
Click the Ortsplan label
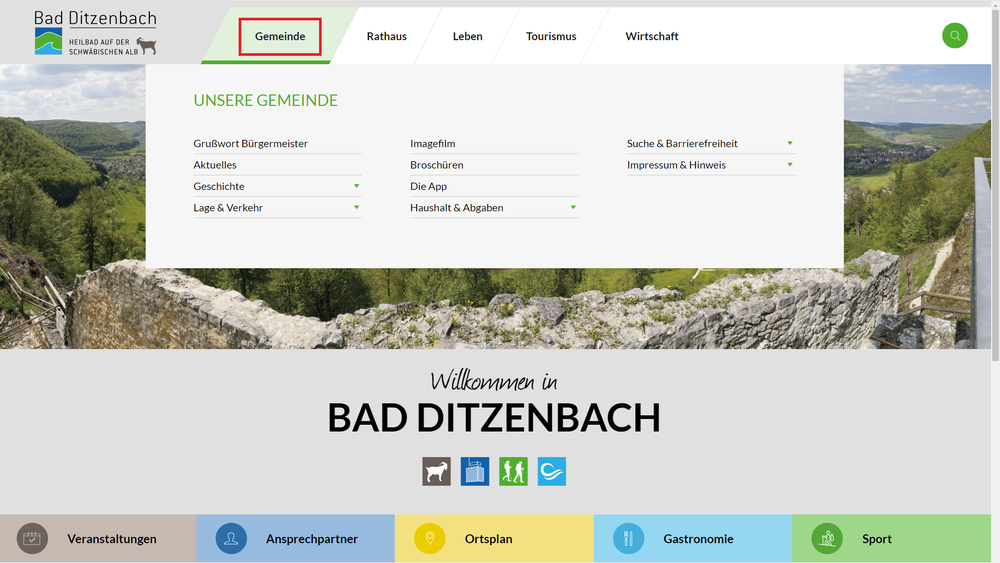[x=489, y=539]
